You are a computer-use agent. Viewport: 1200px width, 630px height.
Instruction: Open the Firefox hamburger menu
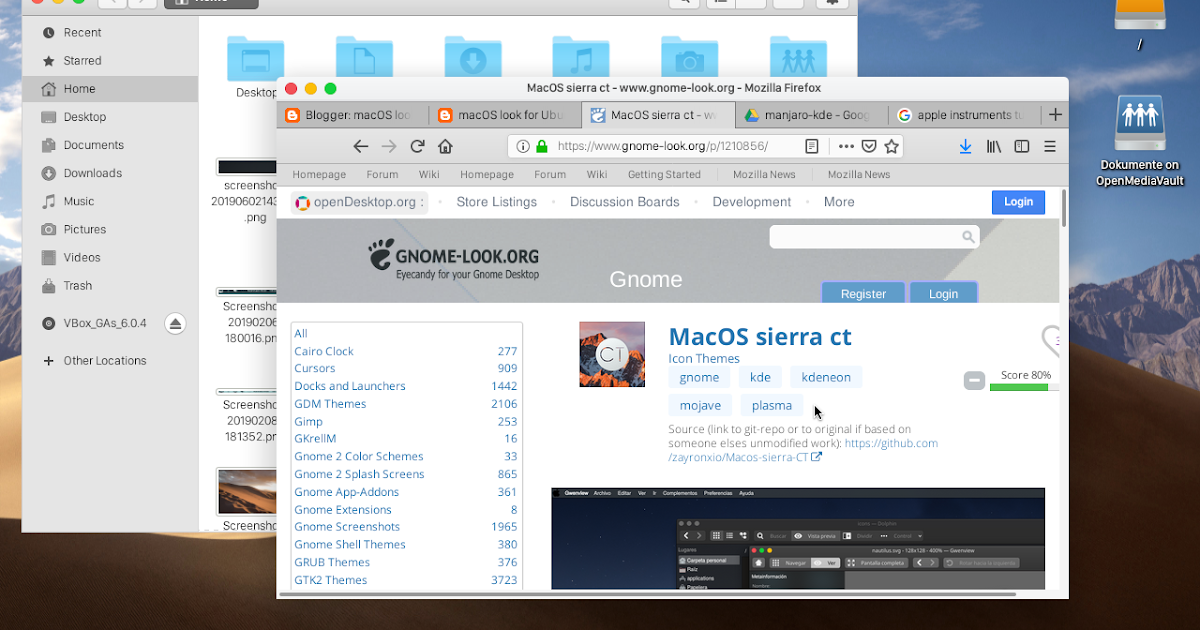(x=1050, y=146)
